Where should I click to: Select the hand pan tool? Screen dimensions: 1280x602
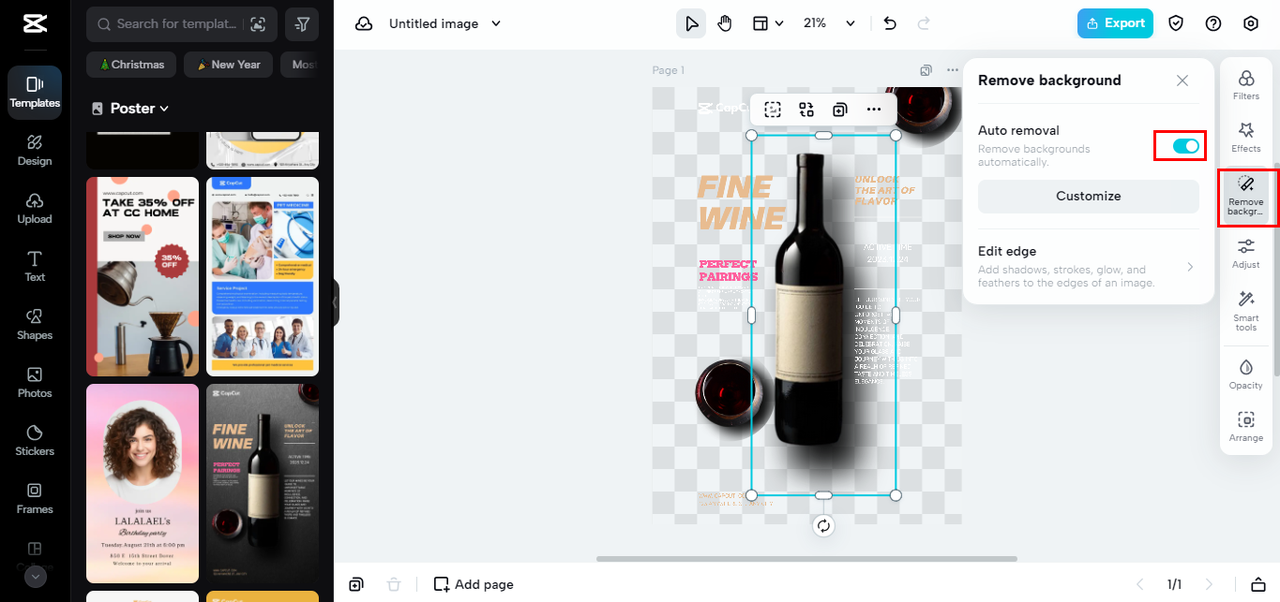click(725, 23)
